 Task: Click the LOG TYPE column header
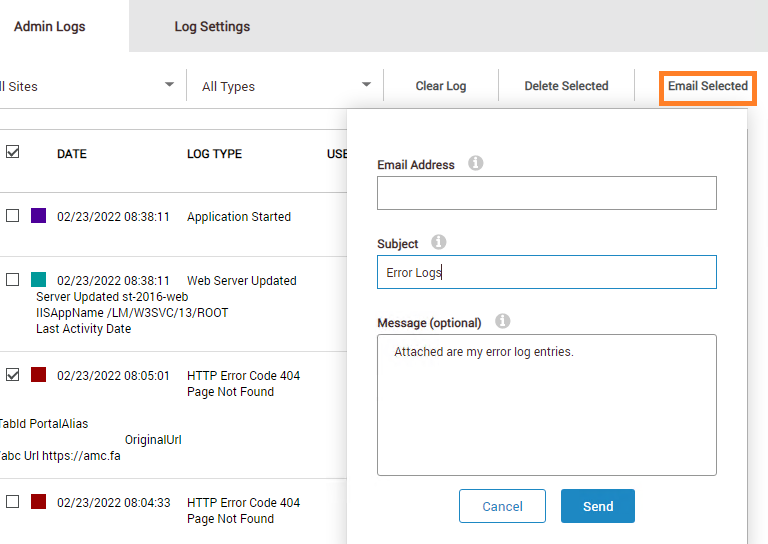[215, 154]
